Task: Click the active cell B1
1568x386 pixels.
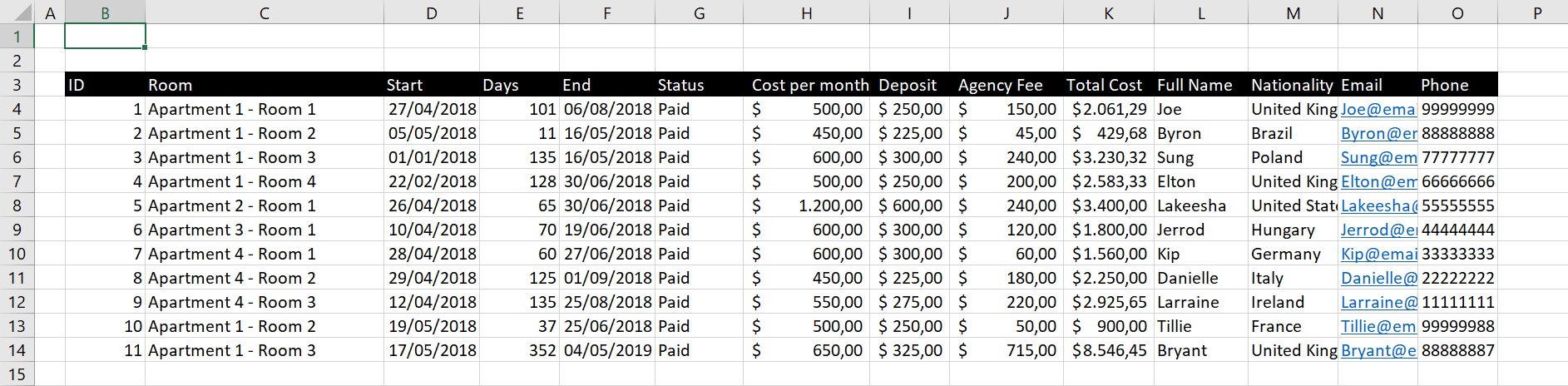Action: [105, 37]
